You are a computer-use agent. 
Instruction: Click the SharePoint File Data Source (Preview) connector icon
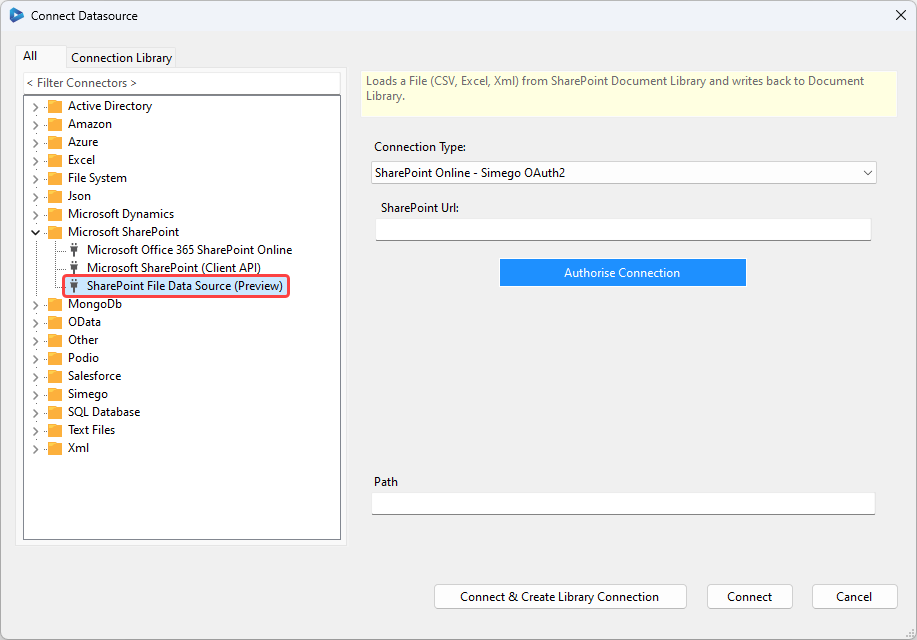click(72, 285)
